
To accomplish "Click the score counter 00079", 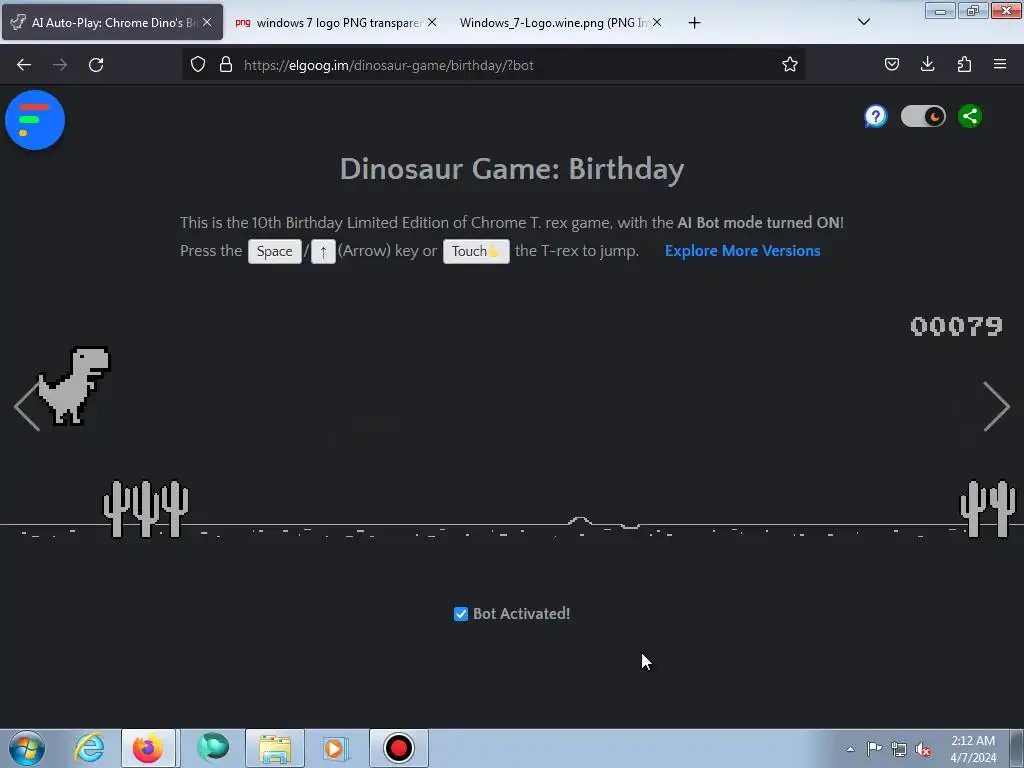I will point(956,326).
